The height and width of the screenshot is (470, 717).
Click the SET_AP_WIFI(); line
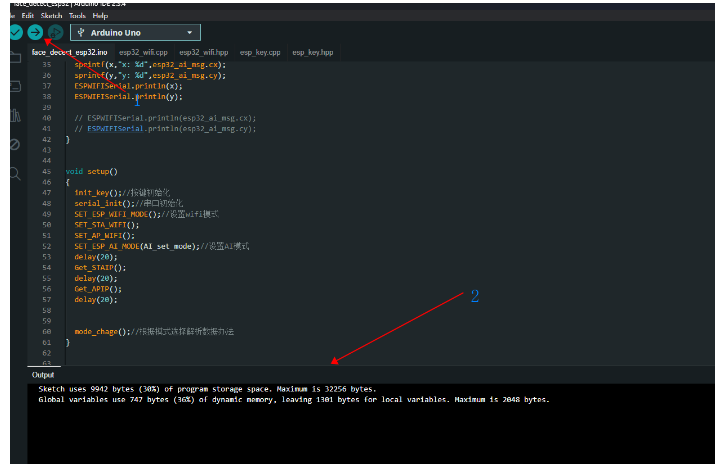pyautogui.click(x=105, y=235)
